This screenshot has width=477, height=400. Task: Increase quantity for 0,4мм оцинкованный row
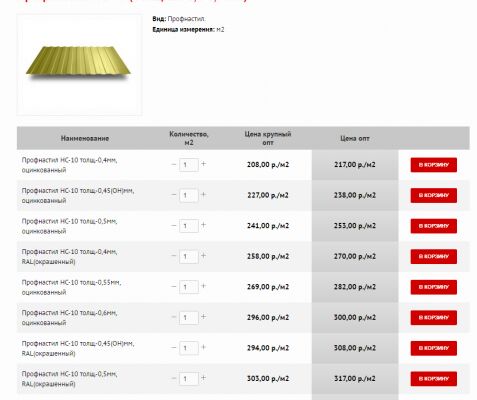tap(204, 164)
